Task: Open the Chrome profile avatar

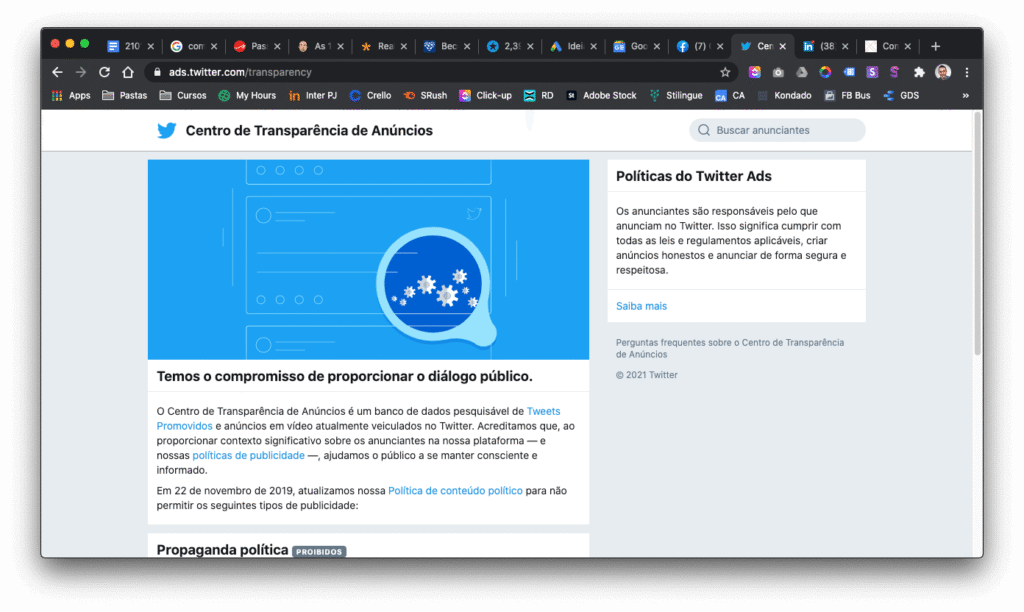Action: (x=942, y=72)
